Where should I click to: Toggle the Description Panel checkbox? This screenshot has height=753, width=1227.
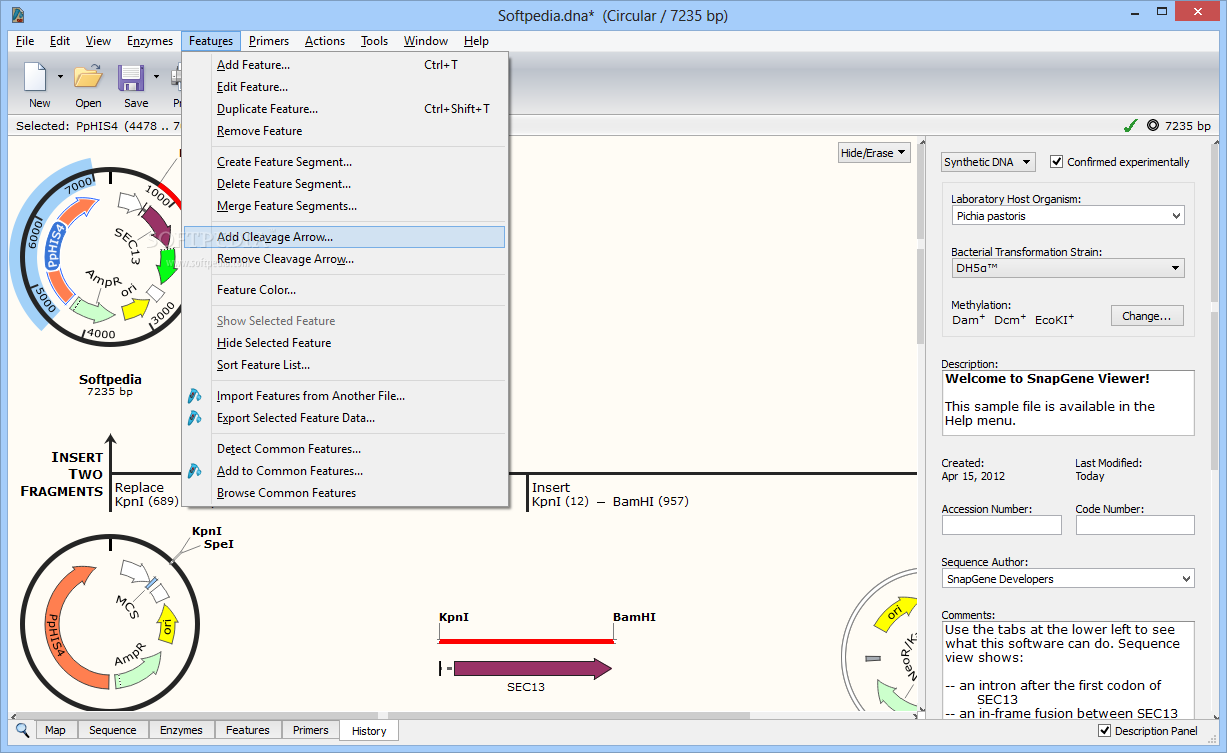[1104, 731]
